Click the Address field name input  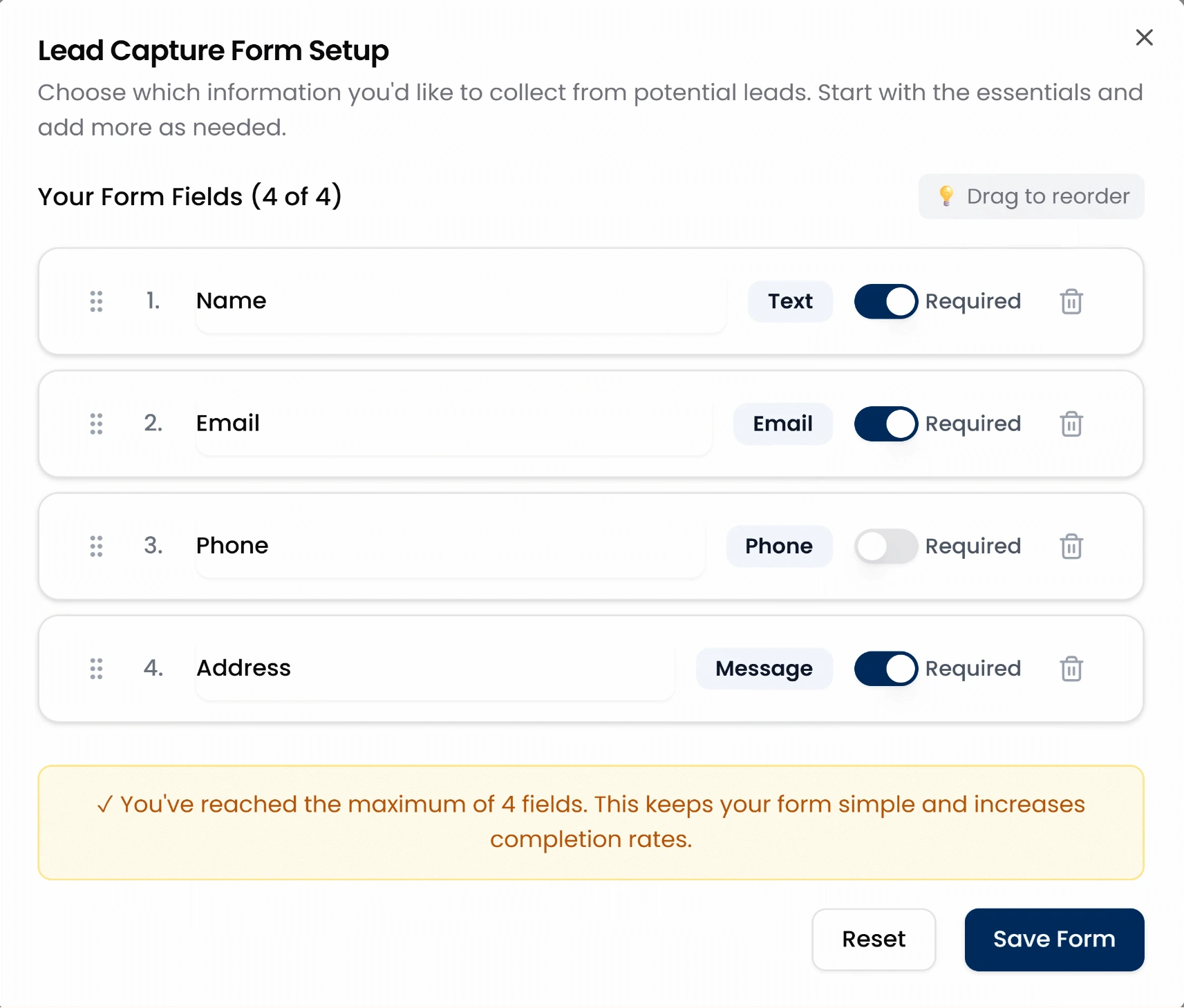click(435, 668)
